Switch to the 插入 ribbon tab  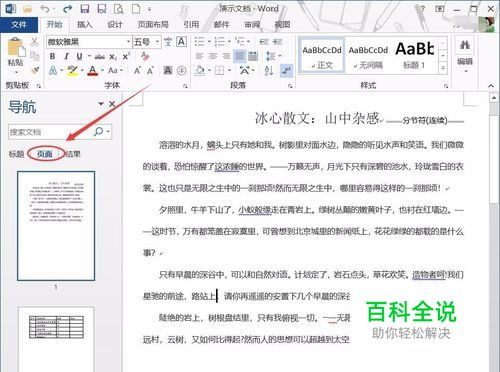84,24
